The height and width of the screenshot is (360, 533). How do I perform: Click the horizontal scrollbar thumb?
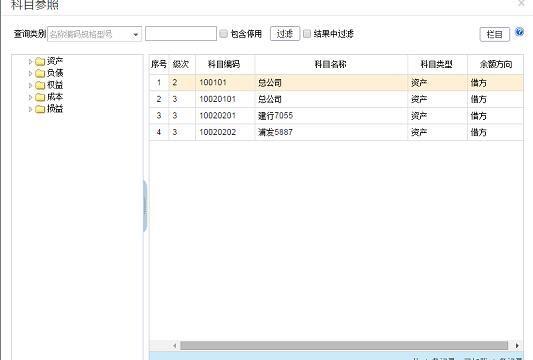[x=344, y=345]
